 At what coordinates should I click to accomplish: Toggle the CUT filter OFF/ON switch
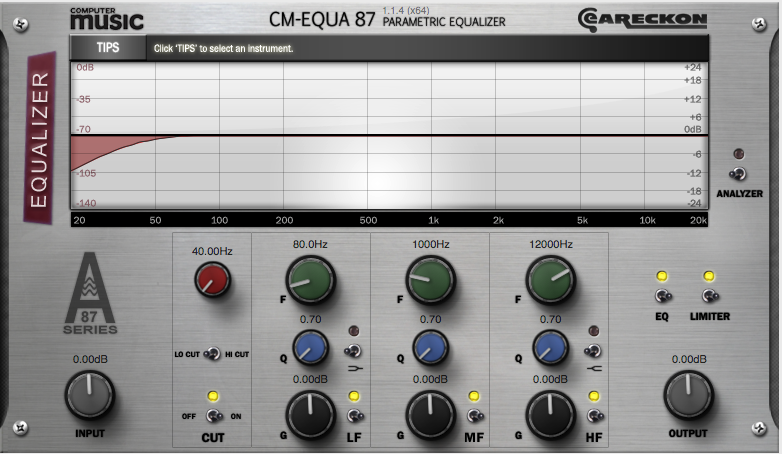(214, 416)
